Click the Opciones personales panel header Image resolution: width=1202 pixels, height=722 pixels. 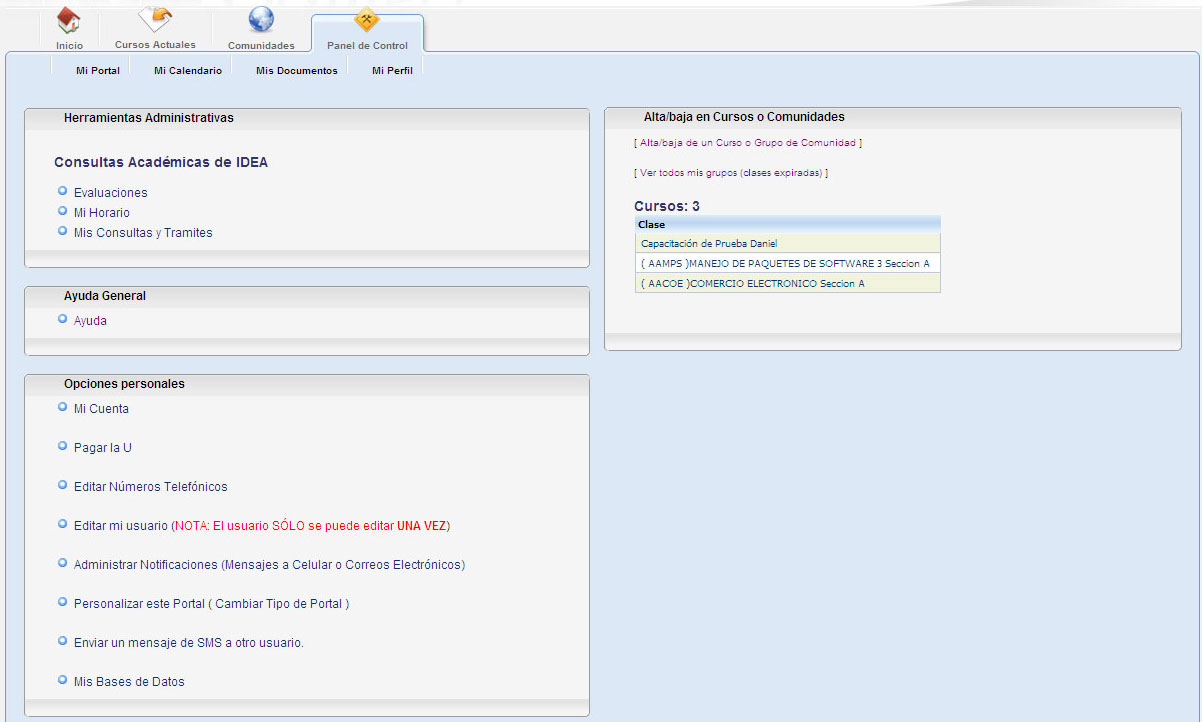[x=307, y=384]
